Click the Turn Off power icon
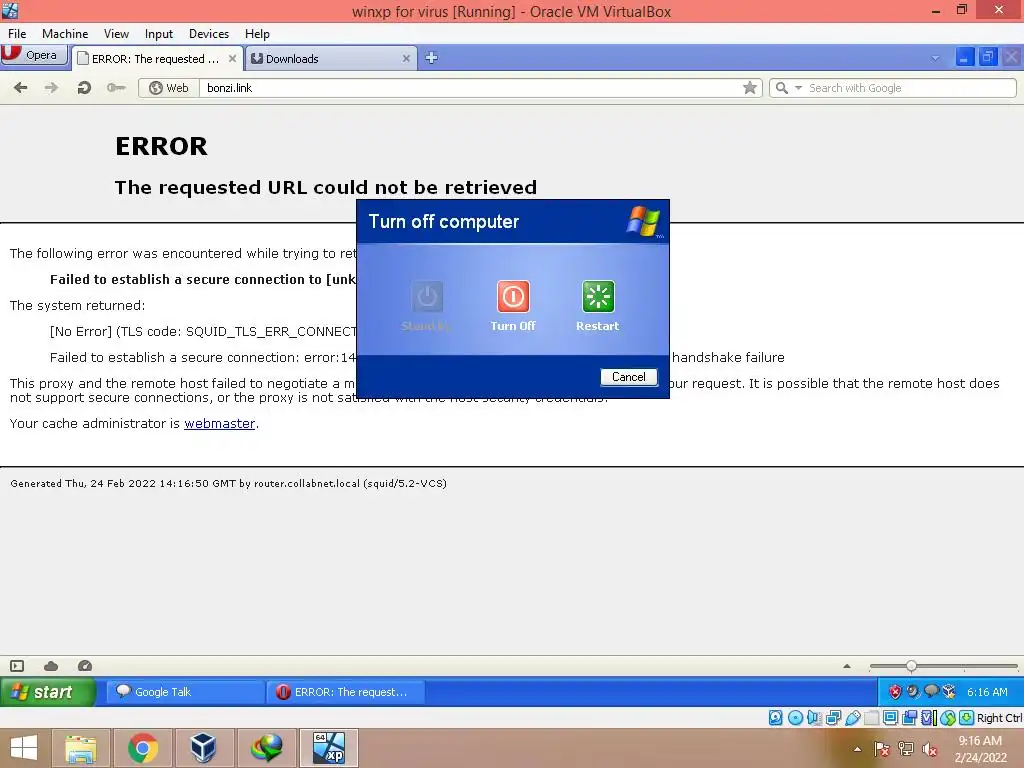The image size is (1024, 768). (513, 296)
